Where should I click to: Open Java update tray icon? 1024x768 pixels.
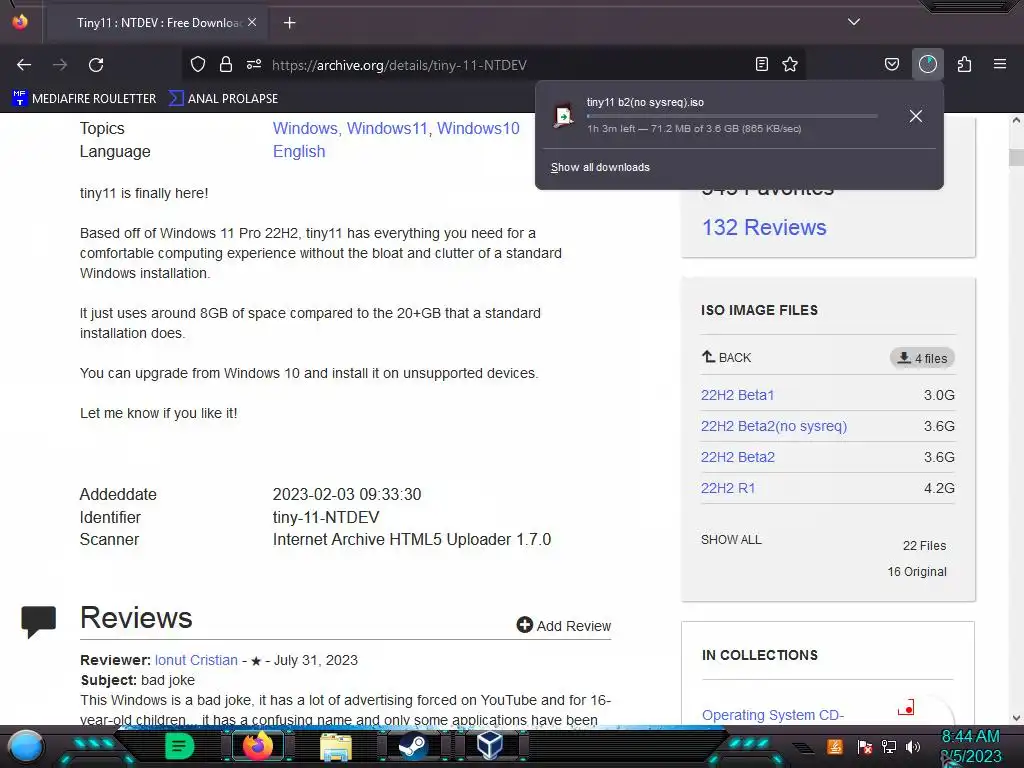click(x=835, y=746)
